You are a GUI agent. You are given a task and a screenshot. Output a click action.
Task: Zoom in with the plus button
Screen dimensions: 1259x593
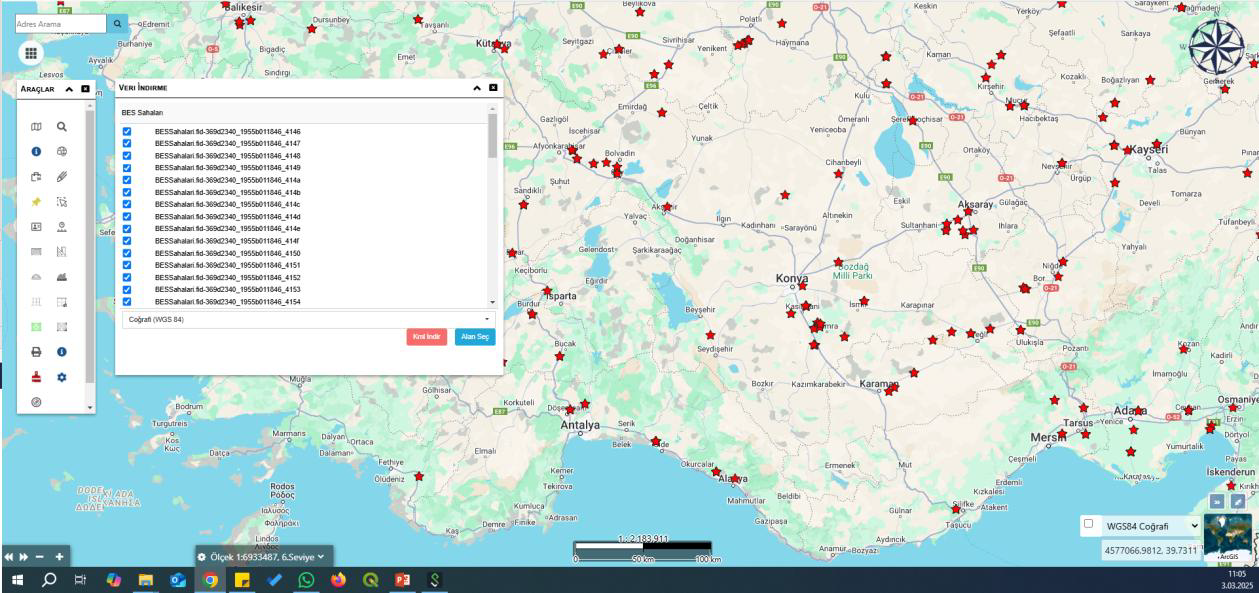pos(59,557)
